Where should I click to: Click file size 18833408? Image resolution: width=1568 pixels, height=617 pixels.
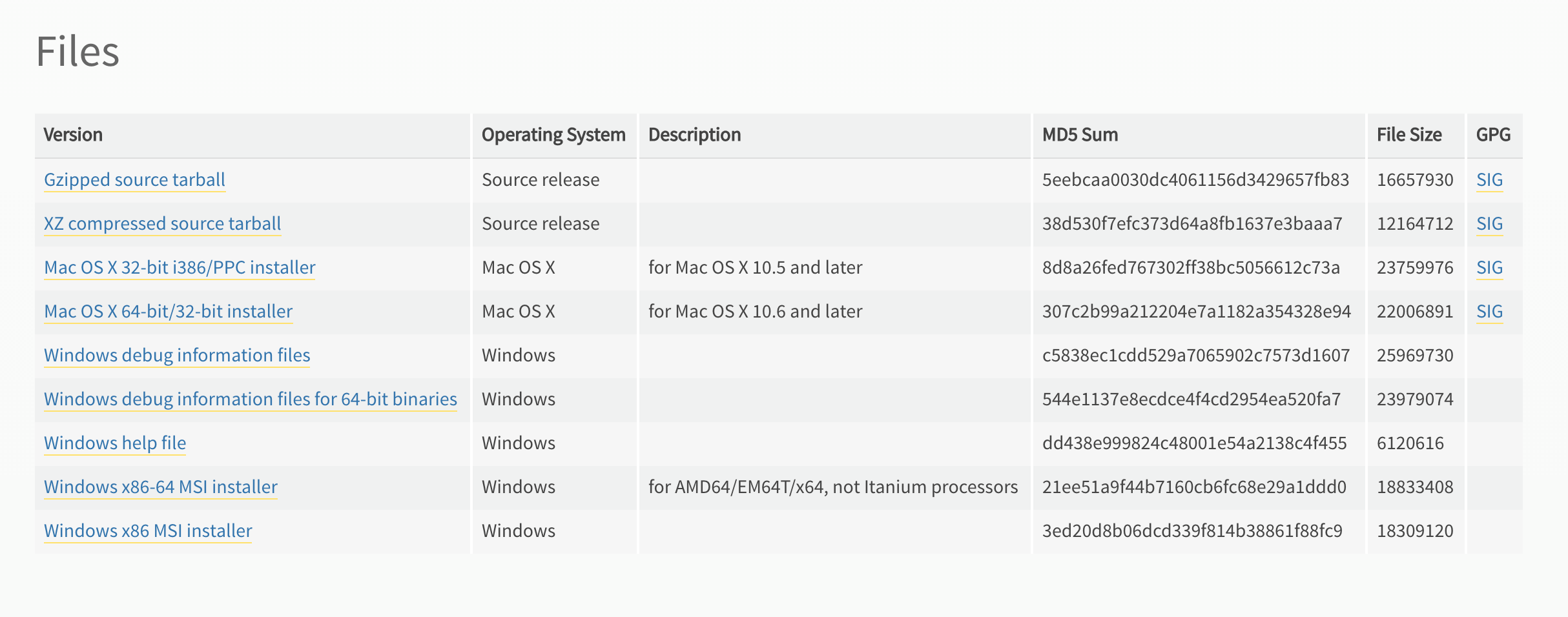point(1415,487)
